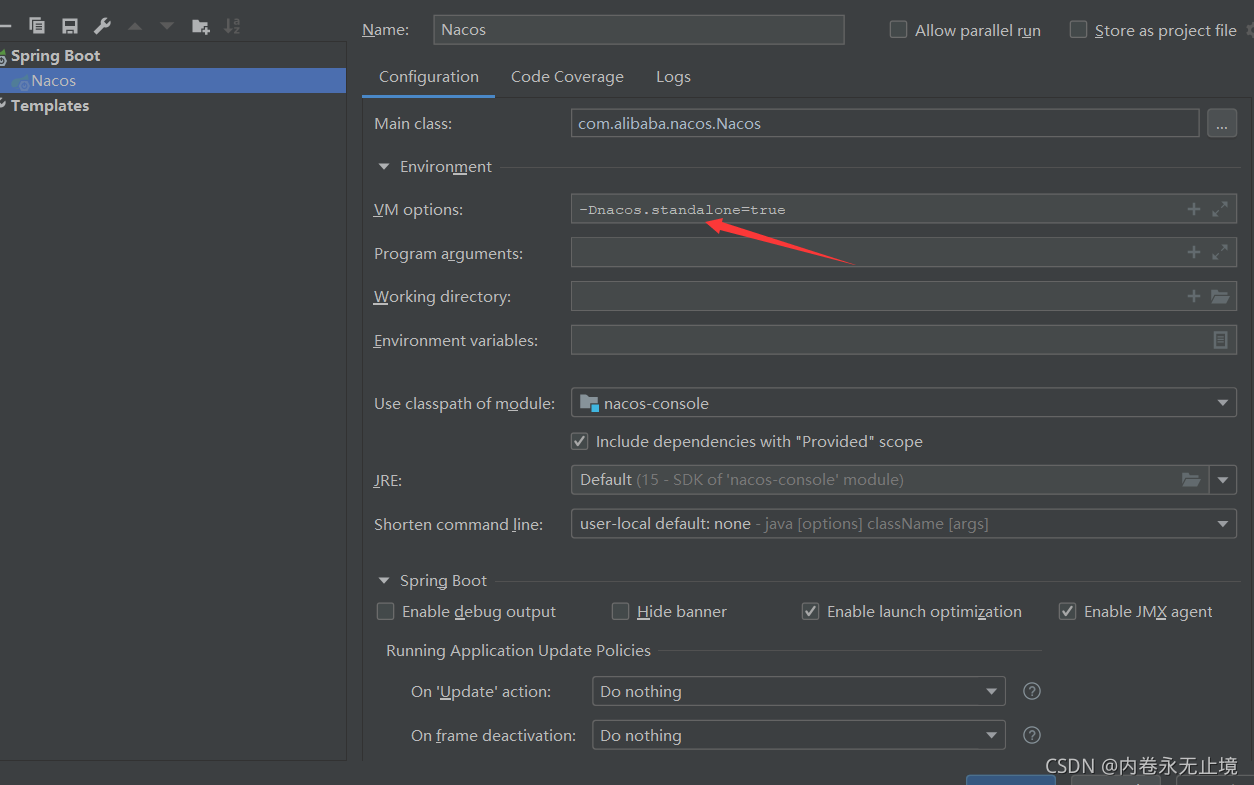Move configuration down arrow
Image resolution: width=1254 pixels, height=785 pixels.
click(167, 26)
